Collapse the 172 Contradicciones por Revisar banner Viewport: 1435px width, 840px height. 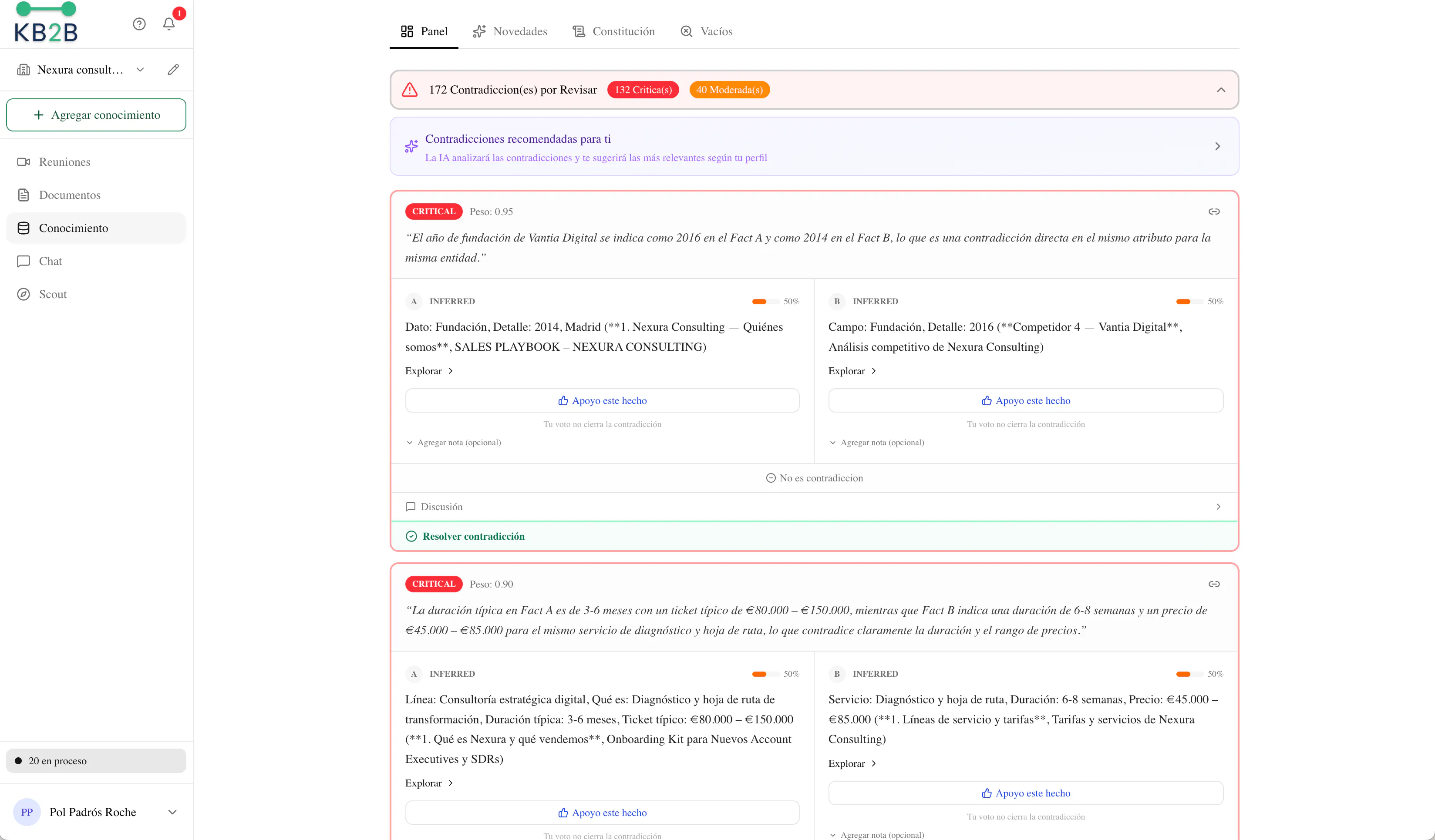pos(1221,90)
